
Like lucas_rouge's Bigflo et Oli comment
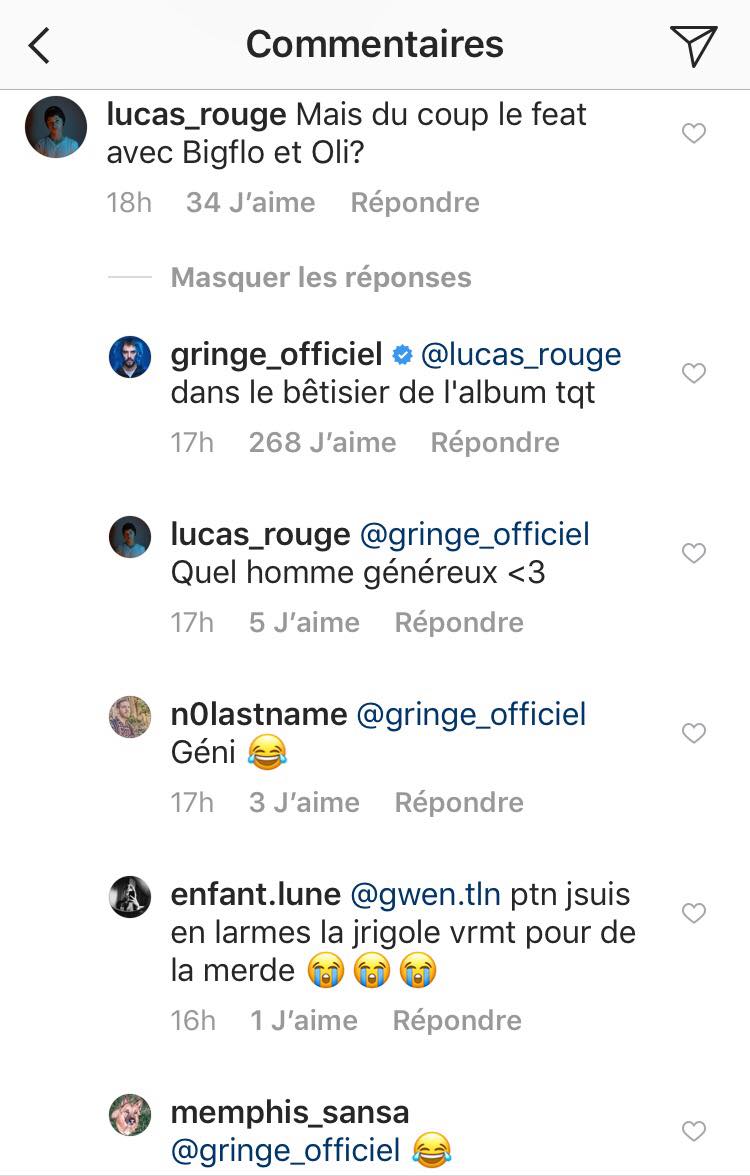(693, 133)
